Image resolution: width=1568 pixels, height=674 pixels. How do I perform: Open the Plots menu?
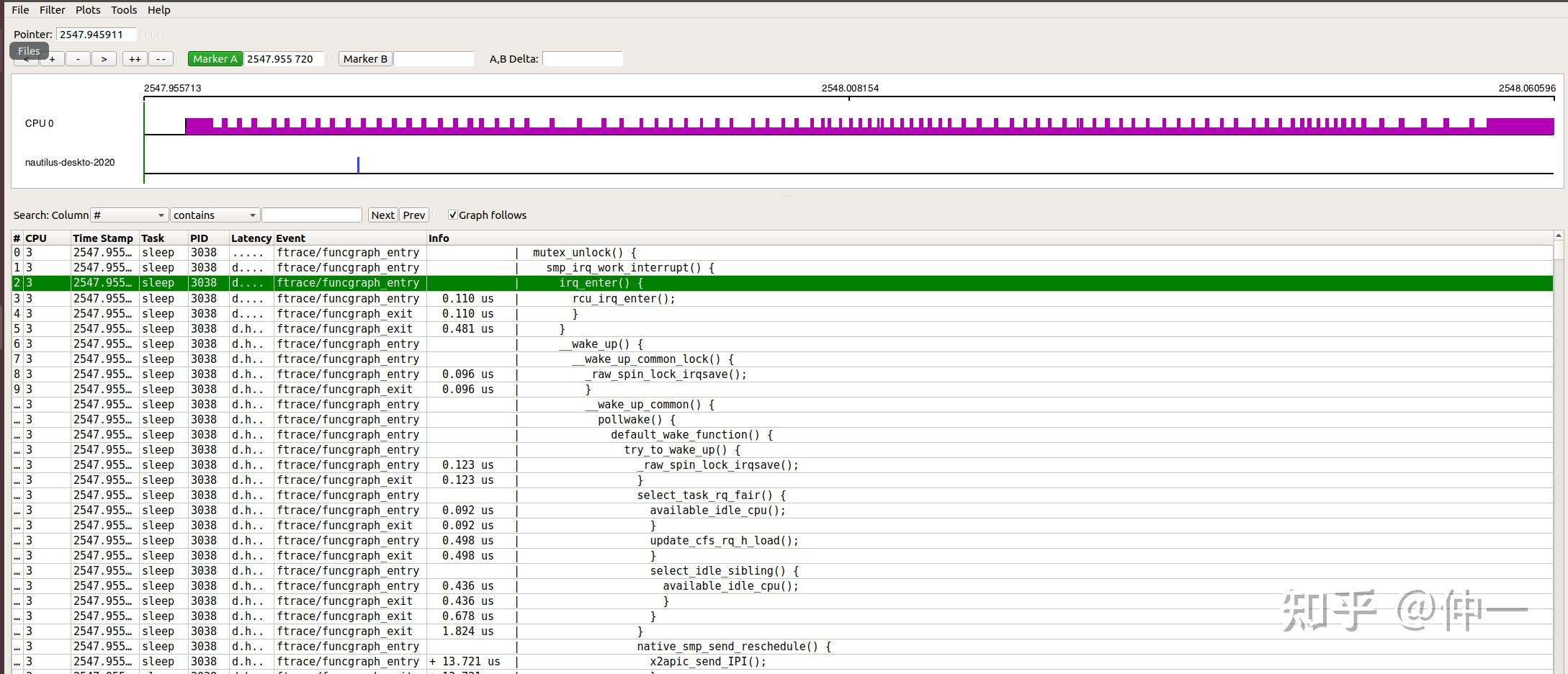pos(88,10)
